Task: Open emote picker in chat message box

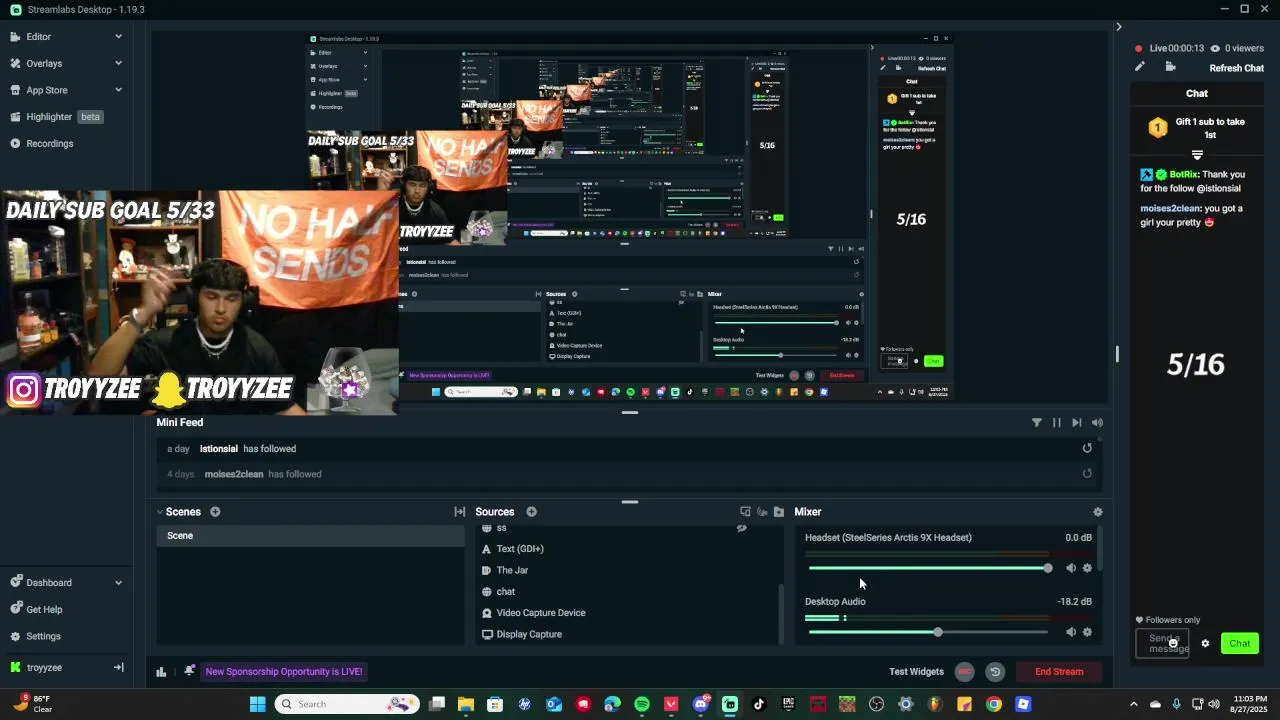Action: tap(1173, 644)
